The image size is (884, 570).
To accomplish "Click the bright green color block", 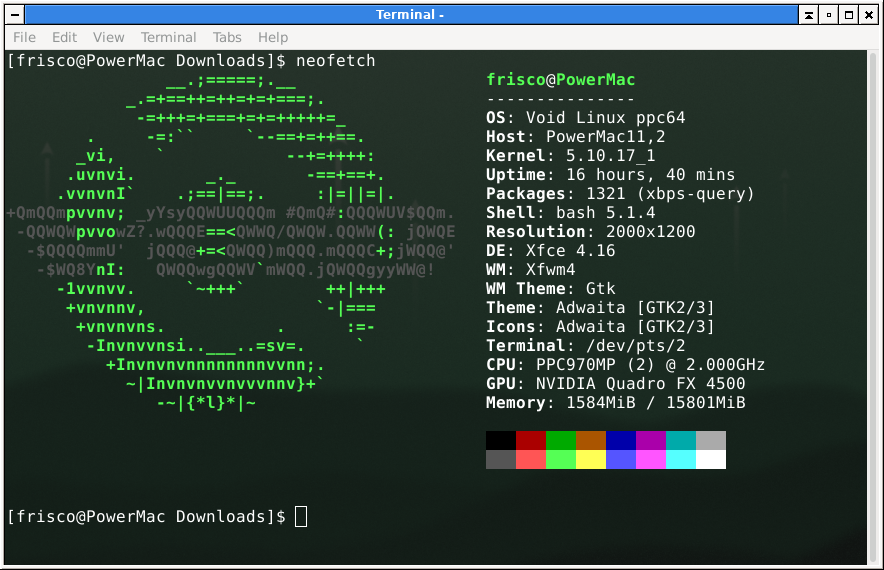I will tap(561, 459).
